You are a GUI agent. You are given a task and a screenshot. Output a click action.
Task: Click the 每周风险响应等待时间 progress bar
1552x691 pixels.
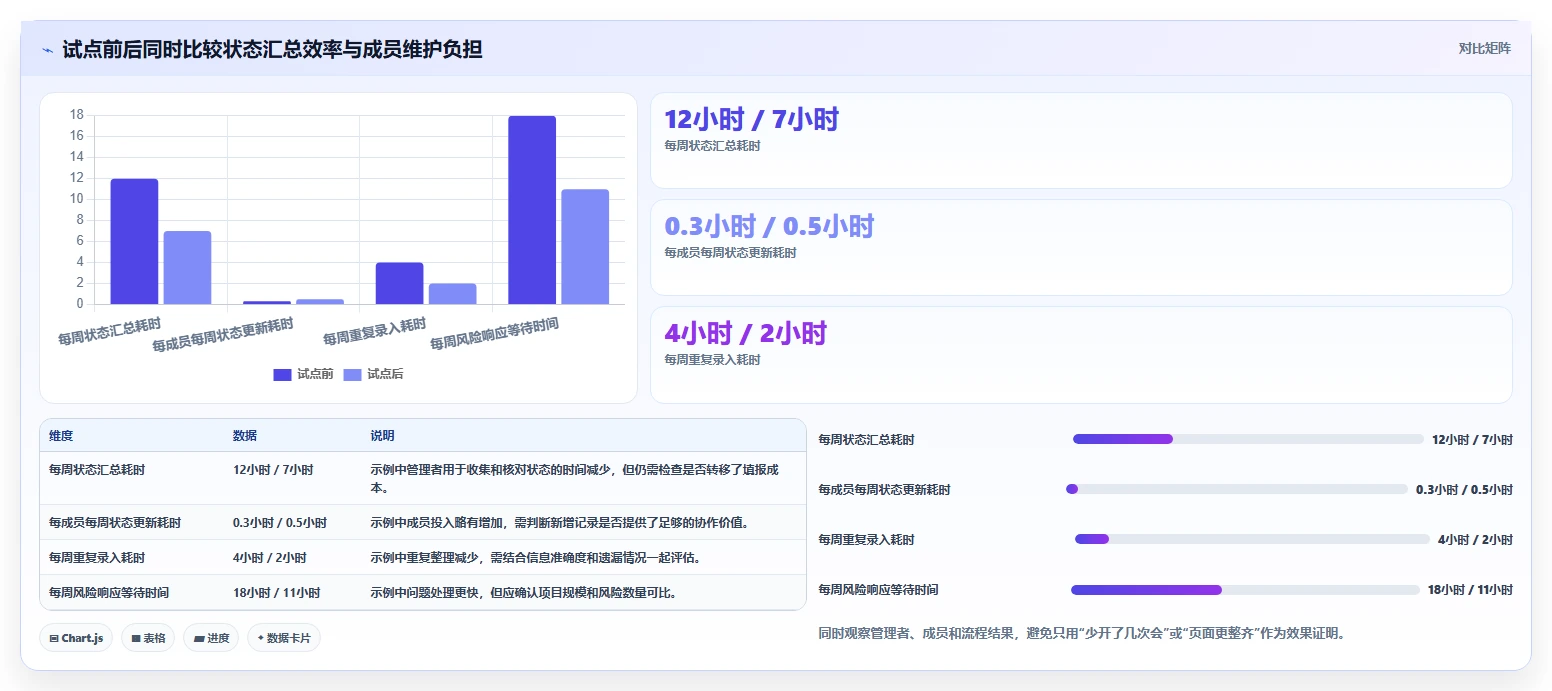pyautogui.click(x=1245, y=590)
